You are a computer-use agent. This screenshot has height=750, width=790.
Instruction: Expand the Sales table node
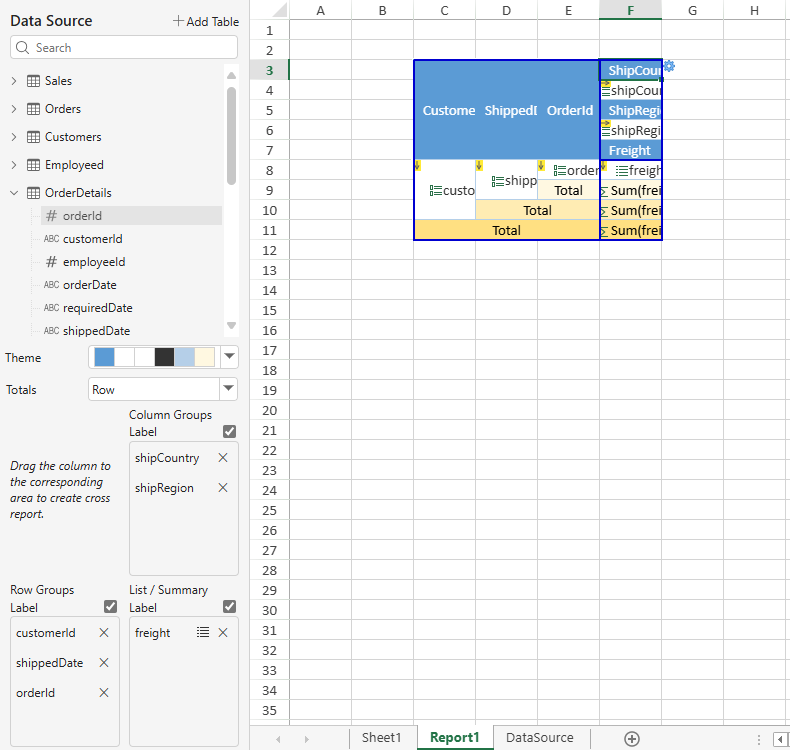tap(14, 81)
